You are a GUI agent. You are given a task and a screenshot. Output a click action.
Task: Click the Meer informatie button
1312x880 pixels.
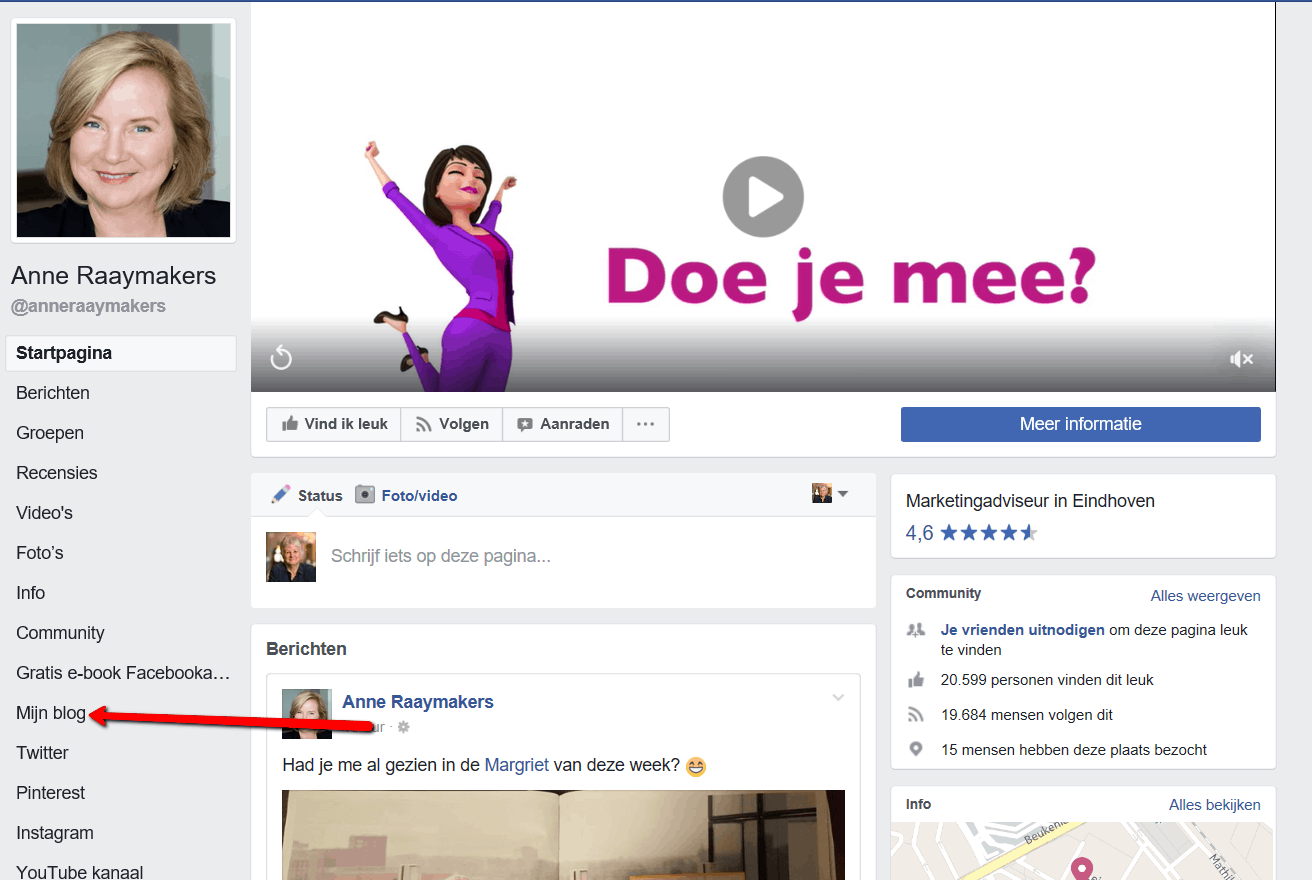[1080, 424]
